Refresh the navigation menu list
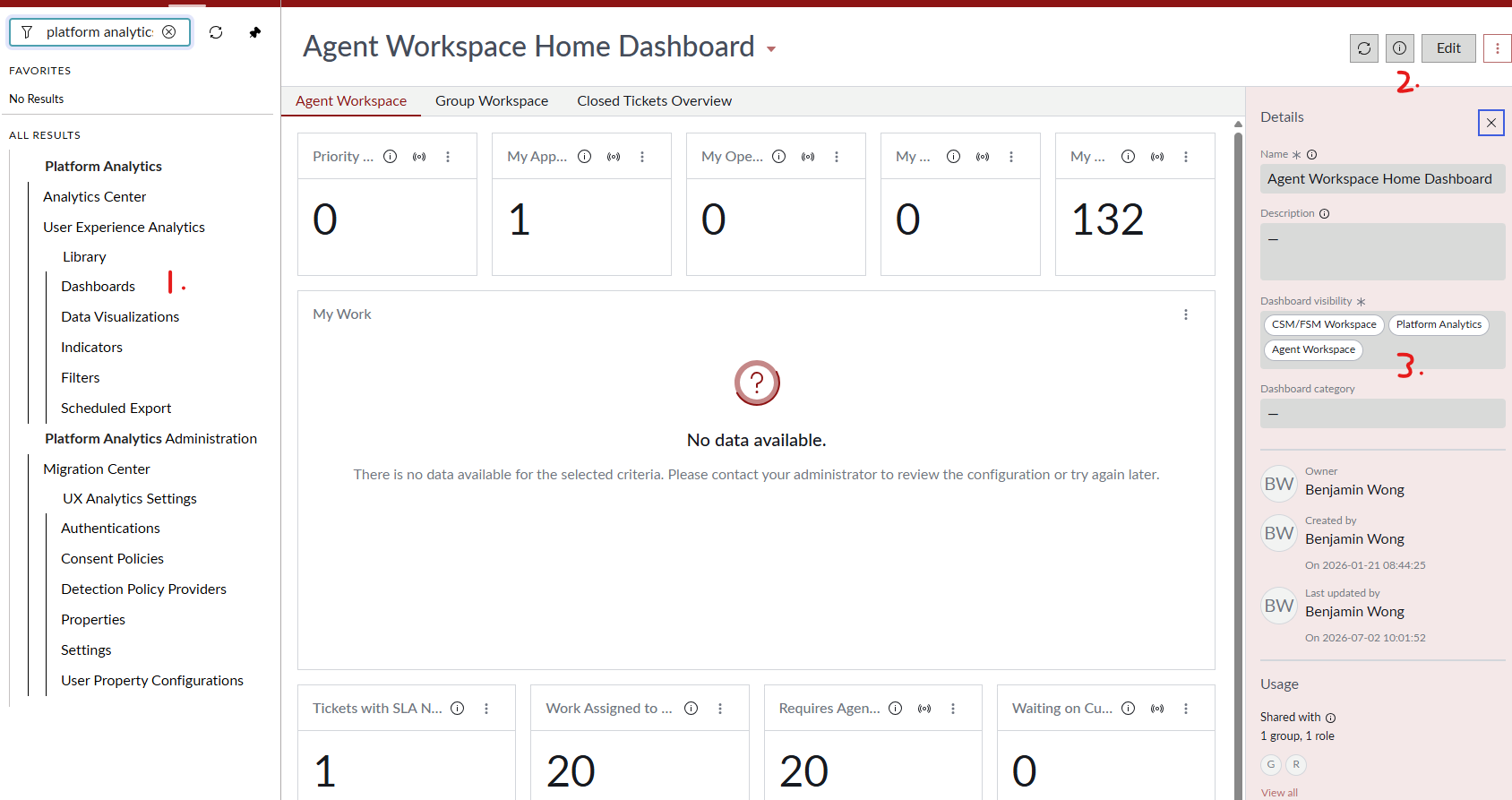 tap(216, 32)
